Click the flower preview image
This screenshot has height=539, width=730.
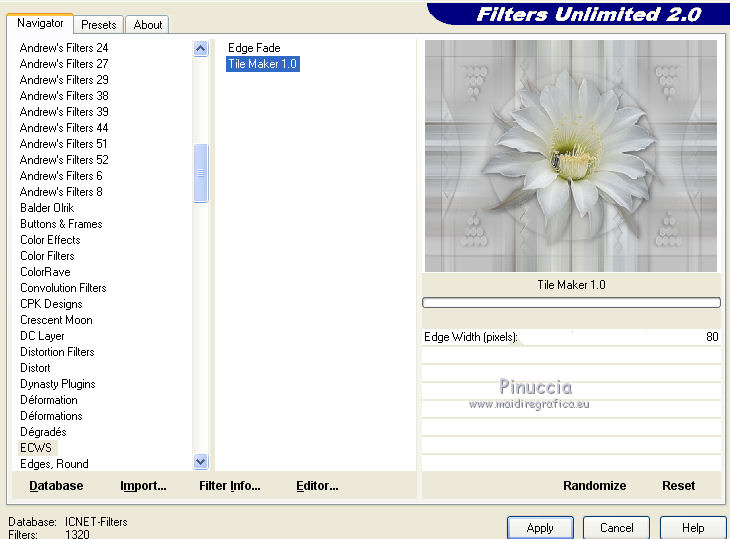[x=571, y=156]
